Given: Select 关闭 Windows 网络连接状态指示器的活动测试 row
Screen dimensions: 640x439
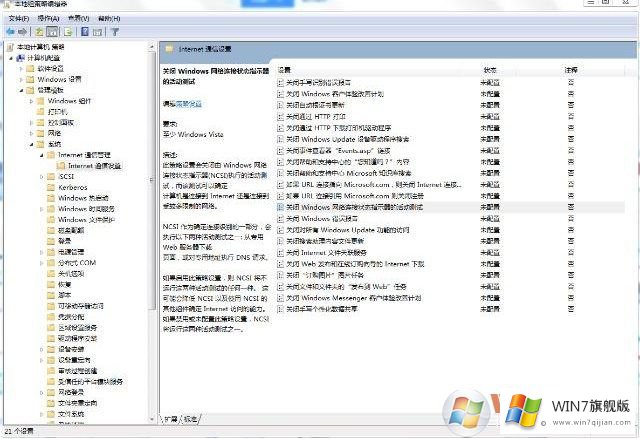Looking at the screenshot, I should click(451, 207).
